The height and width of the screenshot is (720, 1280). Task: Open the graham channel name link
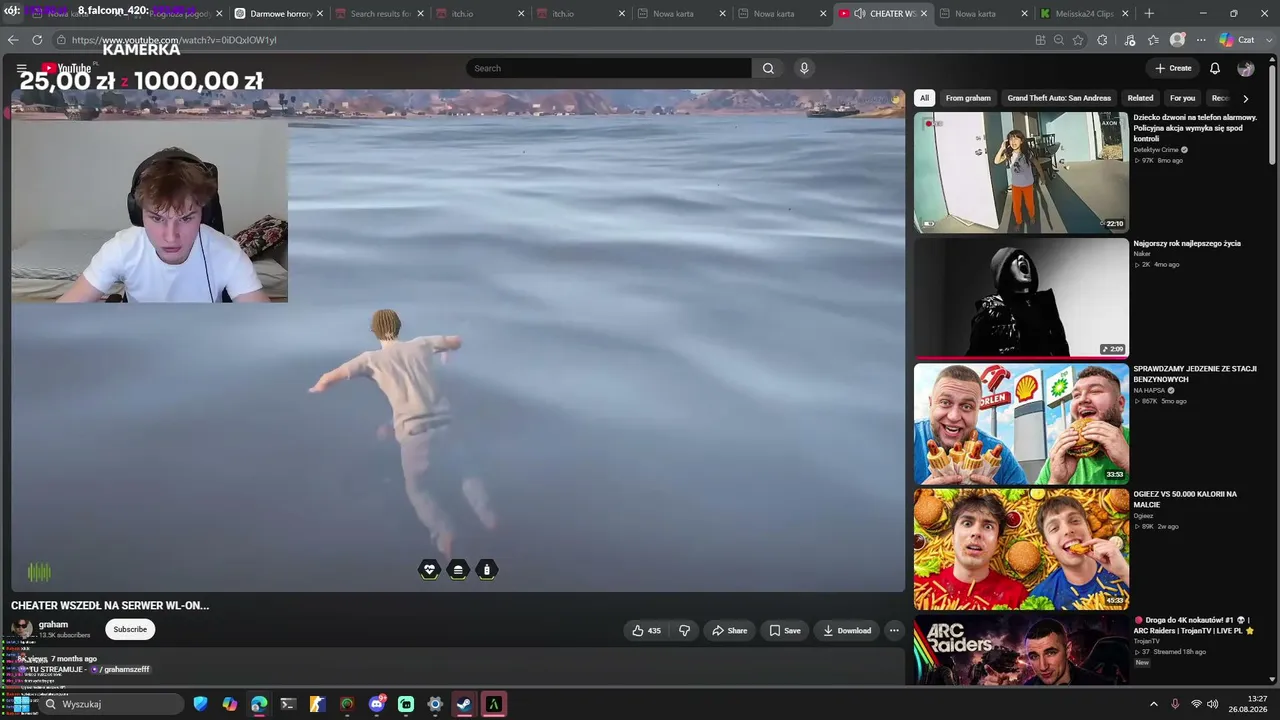pyautogui.click(x=53, y=624)
